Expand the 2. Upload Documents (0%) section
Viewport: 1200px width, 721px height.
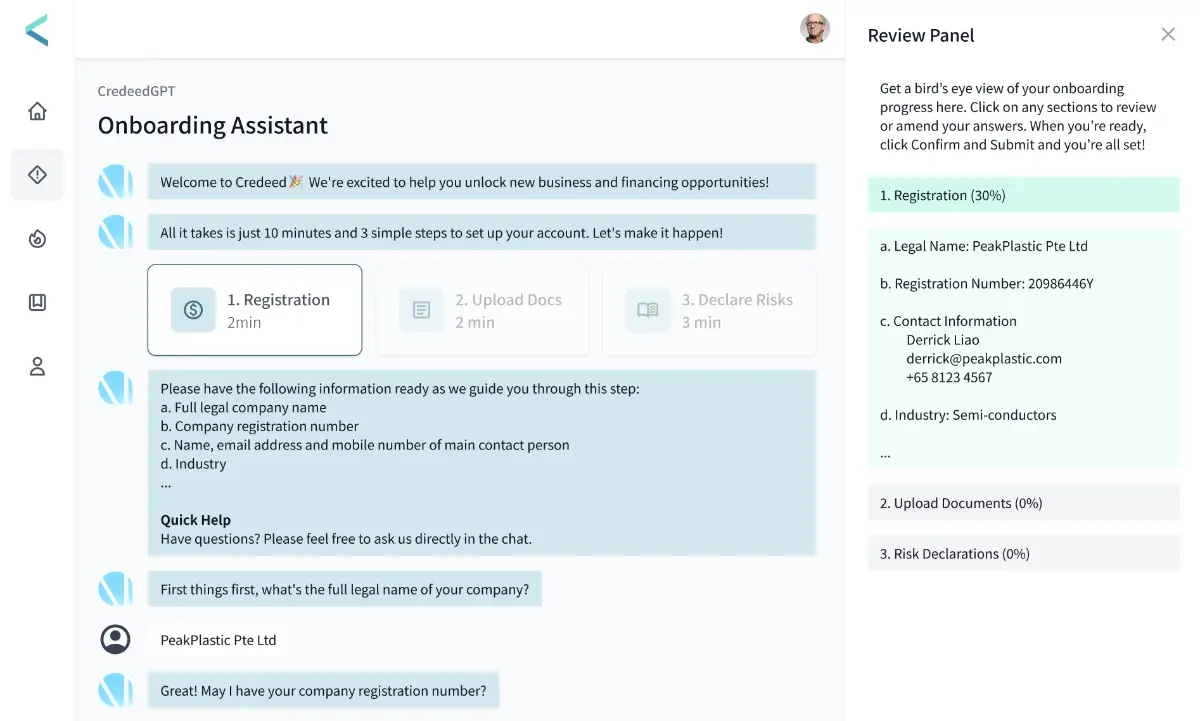coord(1024,503)
